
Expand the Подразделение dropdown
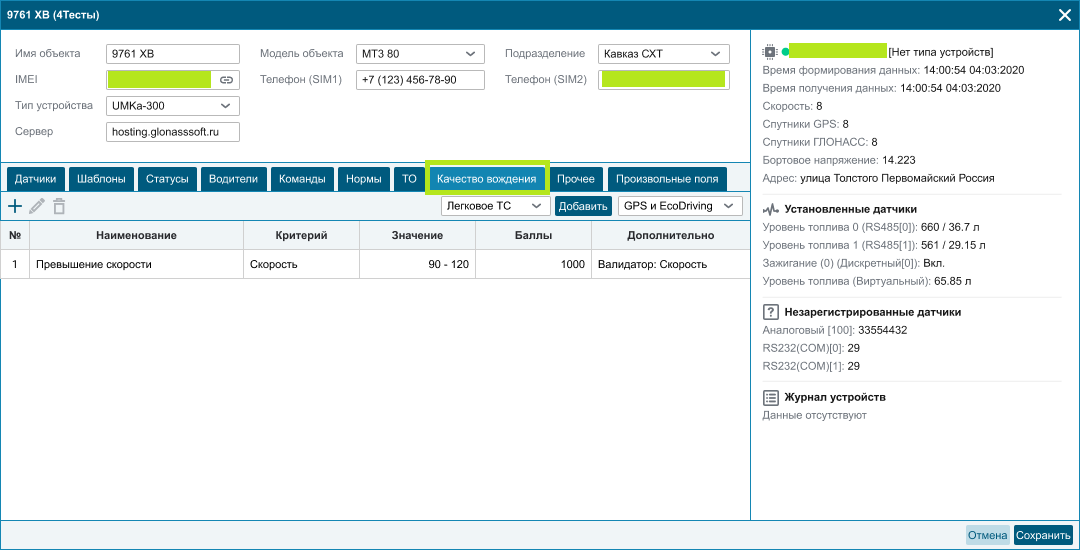[x=663, y=54]
